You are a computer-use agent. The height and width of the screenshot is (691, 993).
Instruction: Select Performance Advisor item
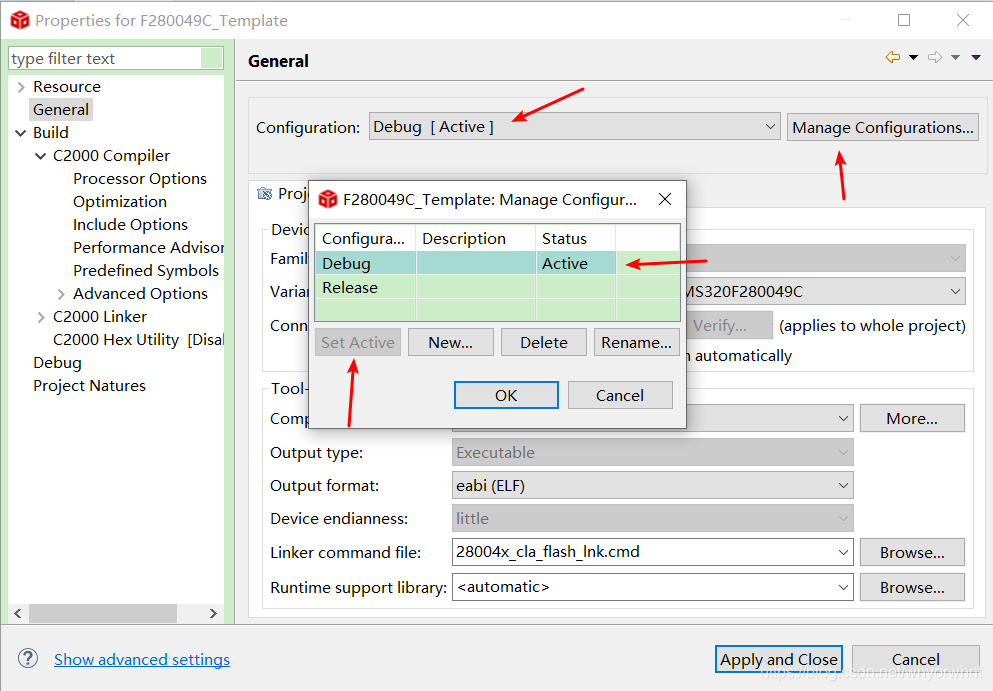point(148,248)
